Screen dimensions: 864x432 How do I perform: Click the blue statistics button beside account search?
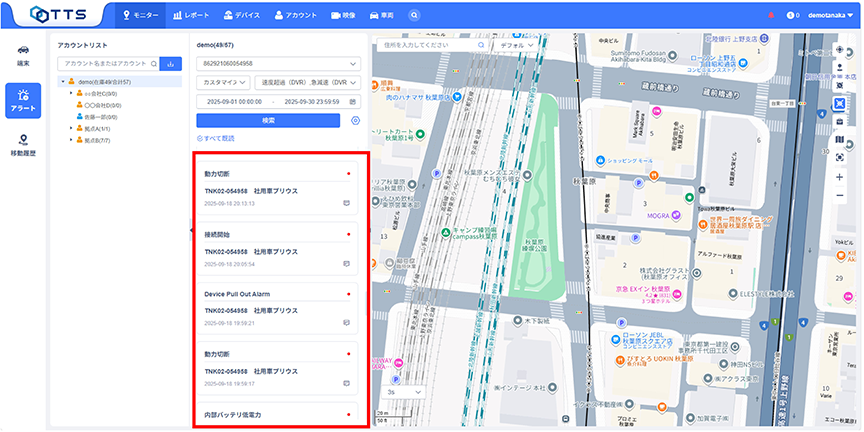(x=171, y=63)
